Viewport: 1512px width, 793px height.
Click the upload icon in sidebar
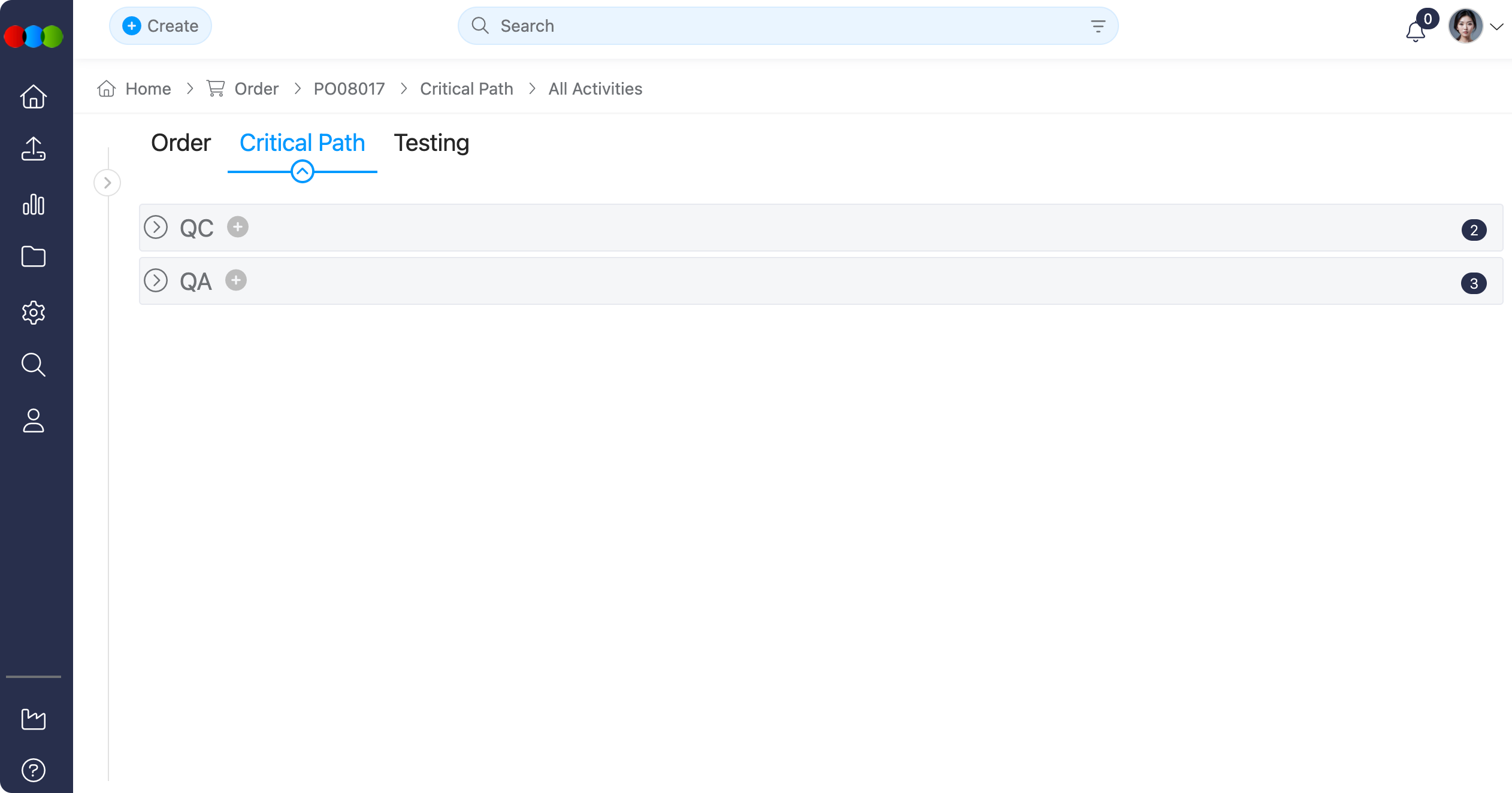pos(34,149)
